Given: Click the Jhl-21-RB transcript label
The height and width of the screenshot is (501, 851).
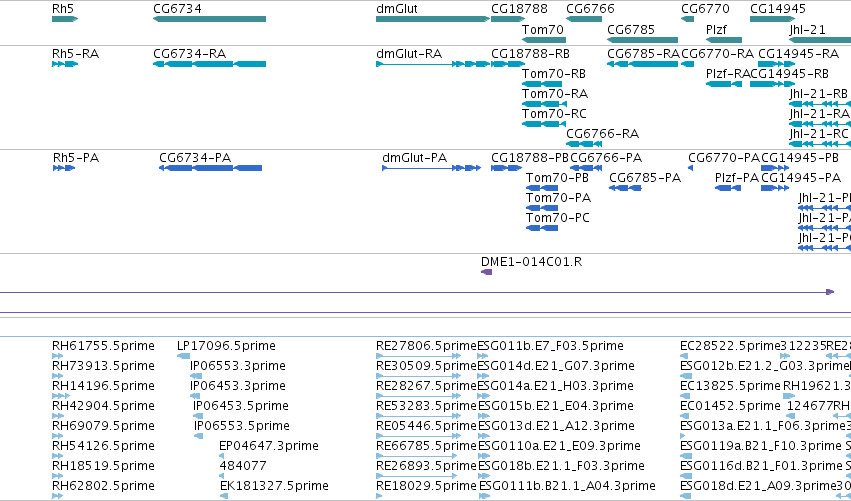Looking at the screenshot, I should point(818,94).
